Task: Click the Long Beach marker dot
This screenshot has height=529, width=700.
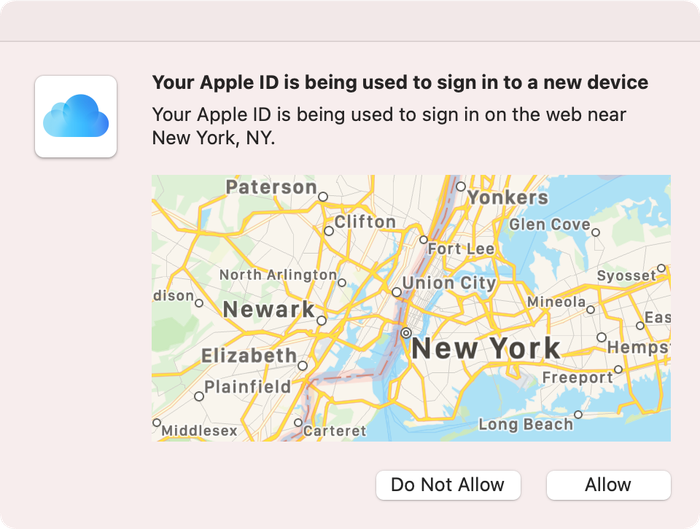Action: click(578, 414)
